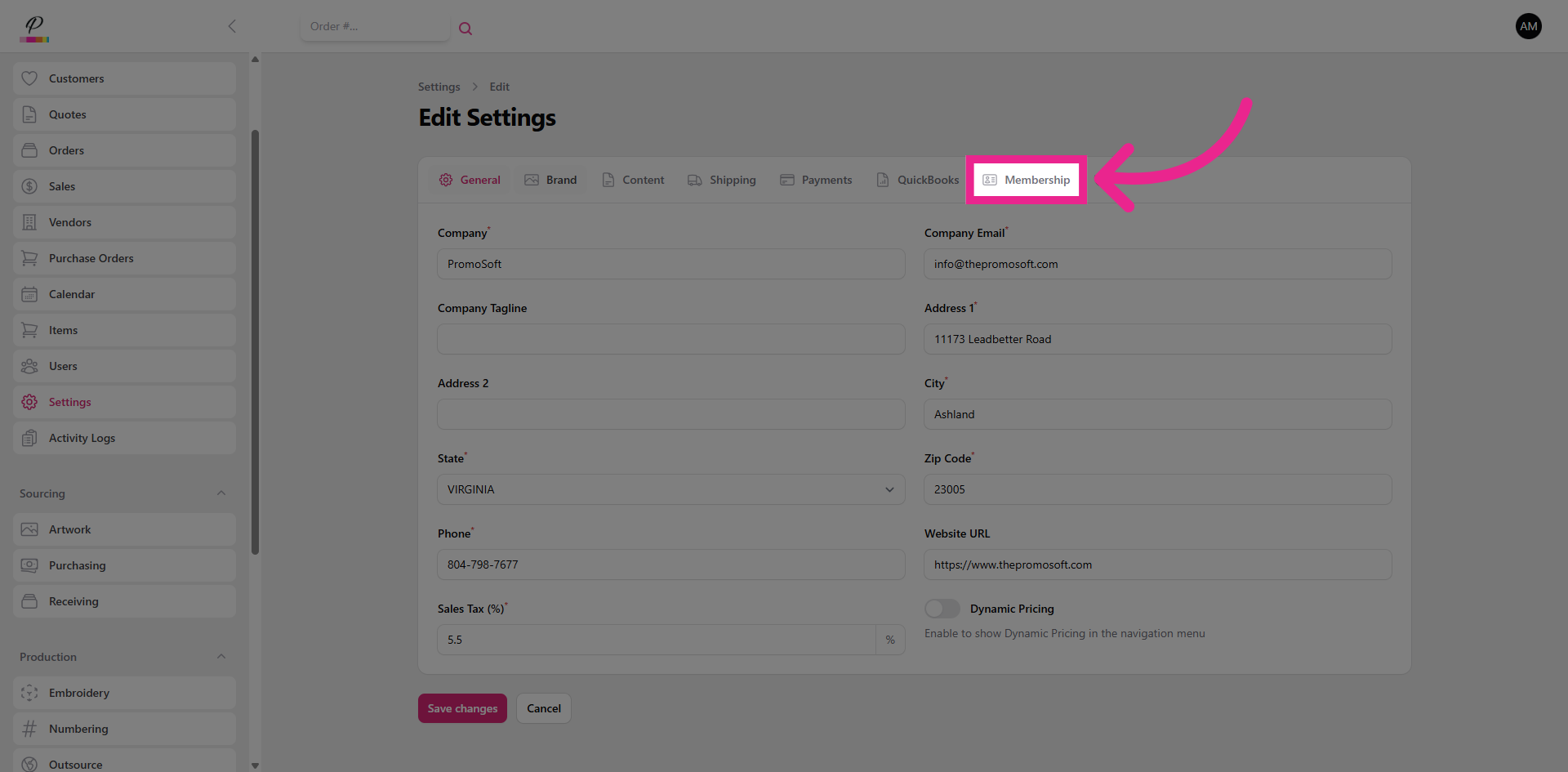Collapse the Production section
This screenshot has width=1568, height=772.
point(221,657)
